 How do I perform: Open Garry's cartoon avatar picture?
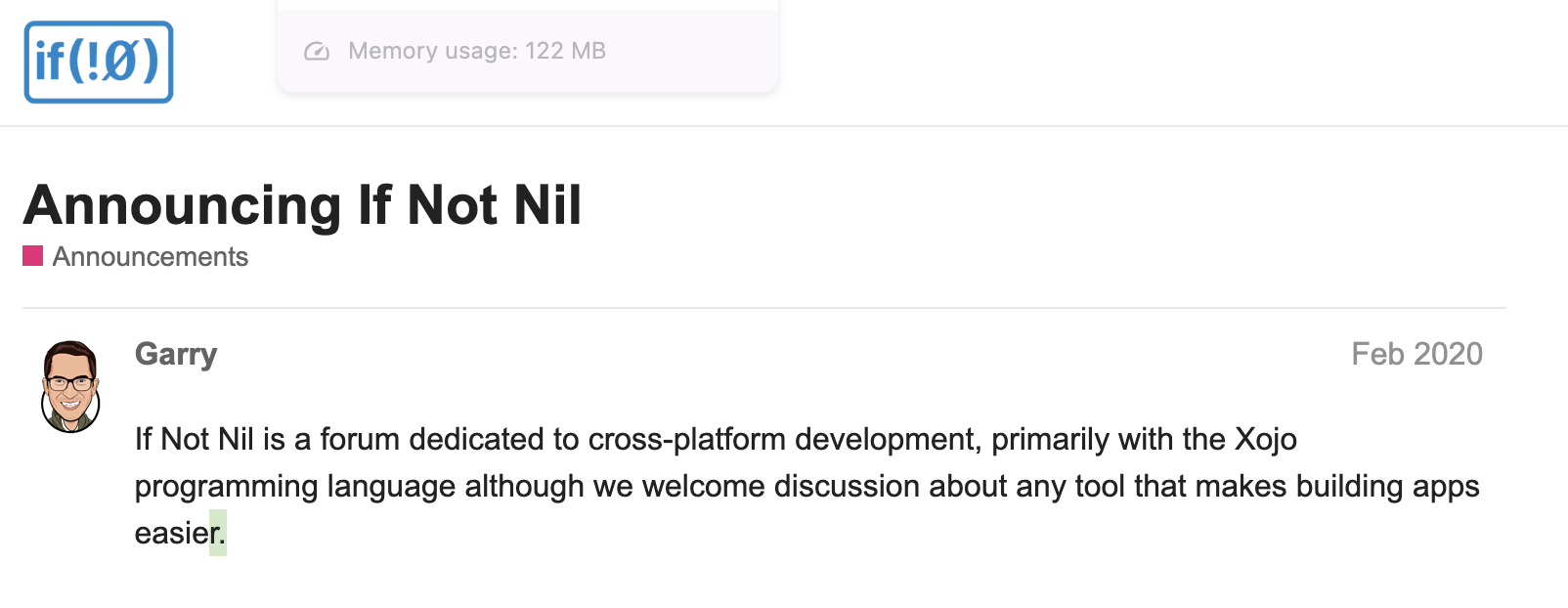point(70,386)
